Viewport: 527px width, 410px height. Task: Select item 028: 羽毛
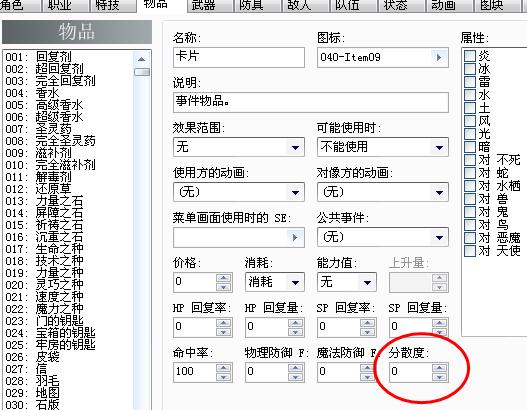pyautogui.click(x=68, y=381)
